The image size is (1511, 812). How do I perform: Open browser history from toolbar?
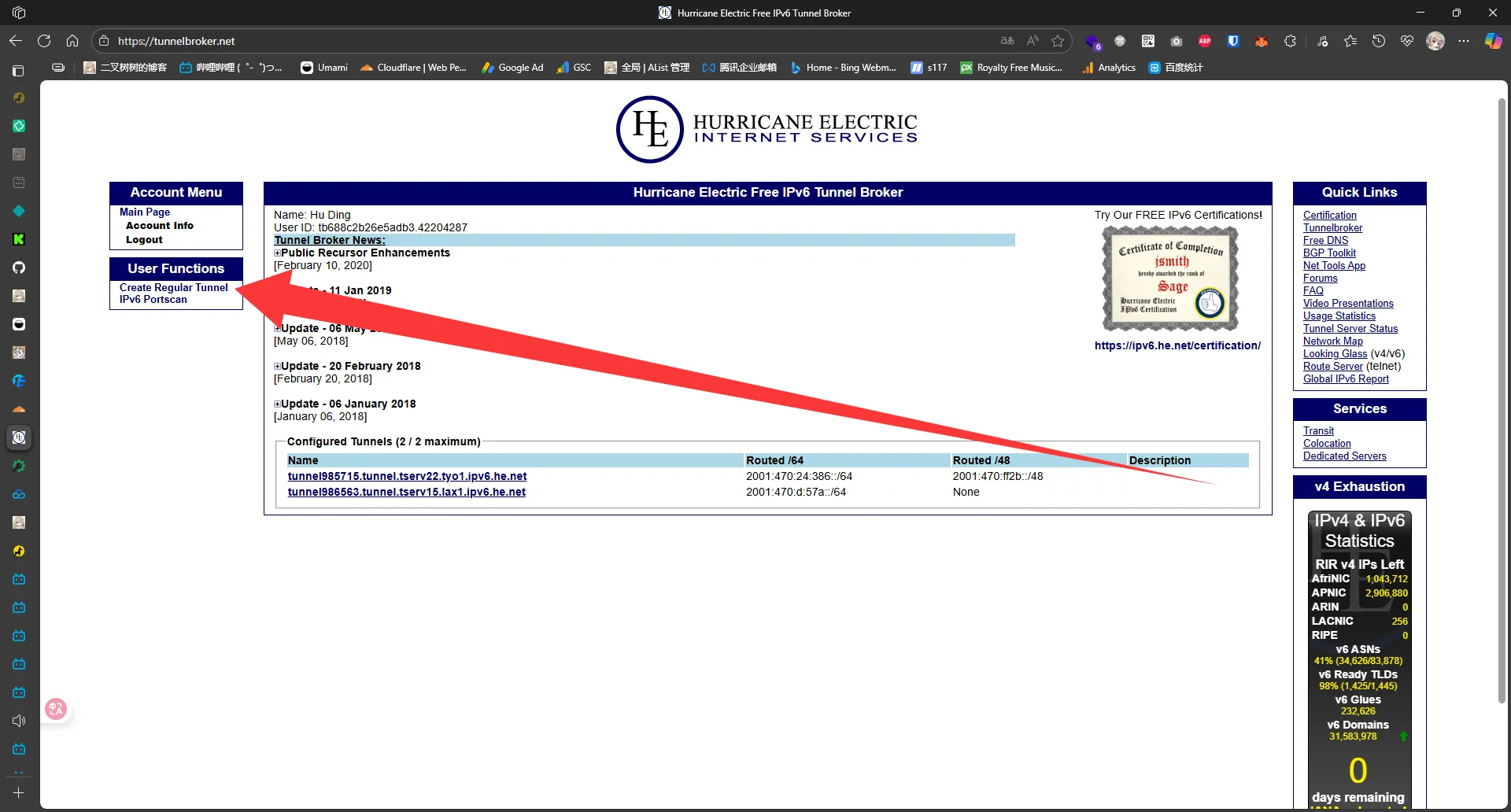(1379, 41)
